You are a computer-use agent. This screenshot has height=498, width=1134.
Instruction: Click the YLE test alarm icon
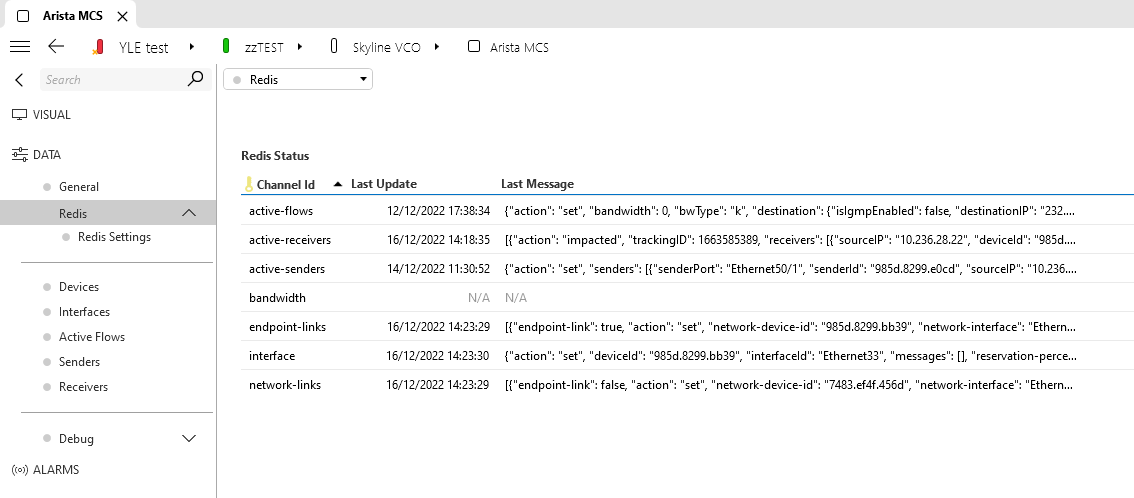point(98,47)
